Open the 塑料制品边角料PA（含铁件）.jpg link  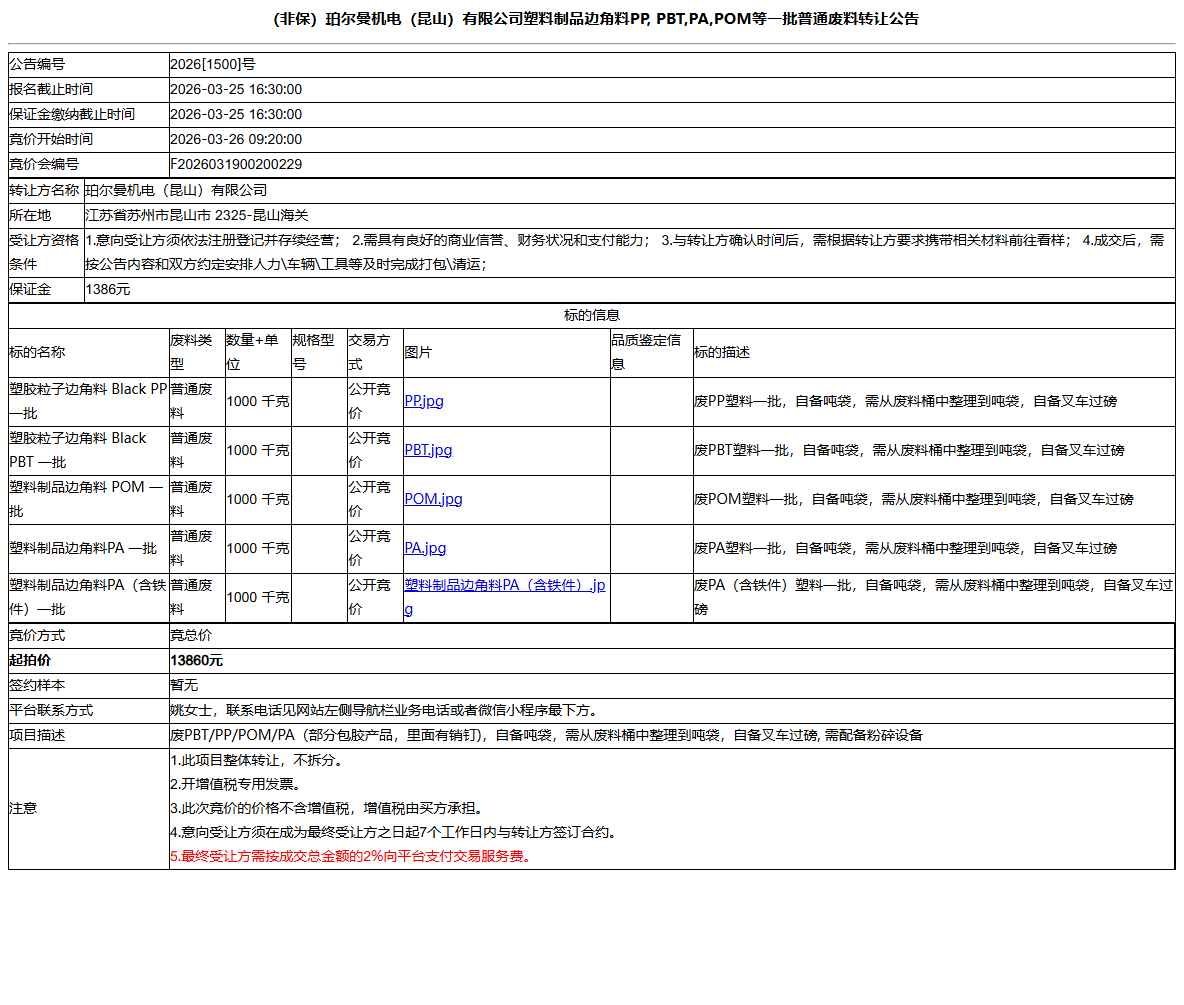(504, 586)
